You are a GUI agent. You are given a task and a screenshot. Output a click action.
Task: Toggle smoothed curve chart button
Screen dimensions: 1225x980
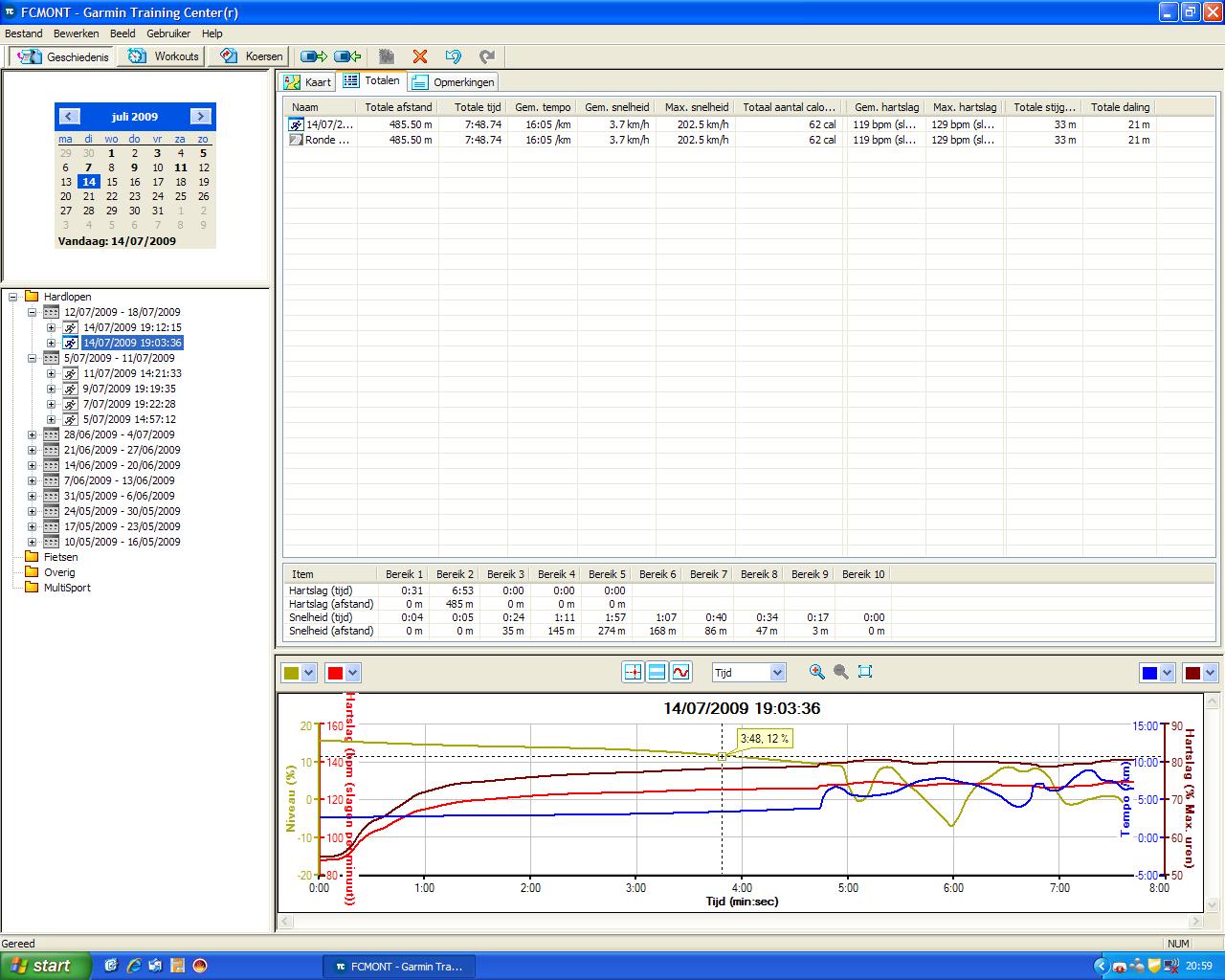tap(680, 673)
